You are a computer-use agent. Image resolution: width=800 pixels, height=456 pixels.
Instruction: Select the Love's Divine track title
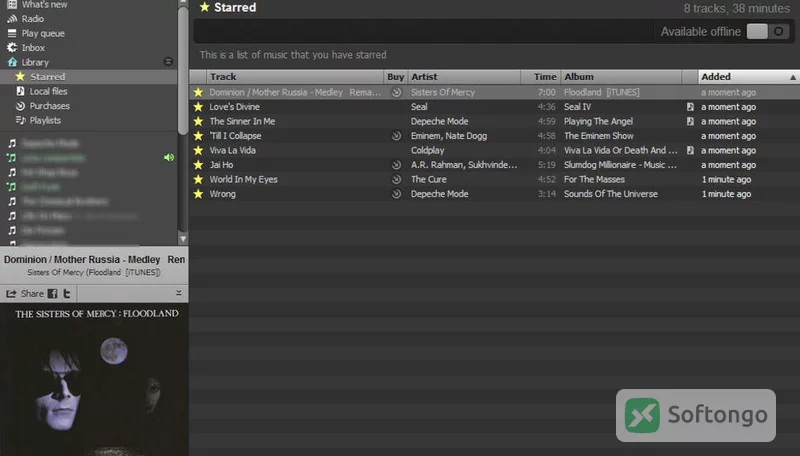[x=235, y=107]
